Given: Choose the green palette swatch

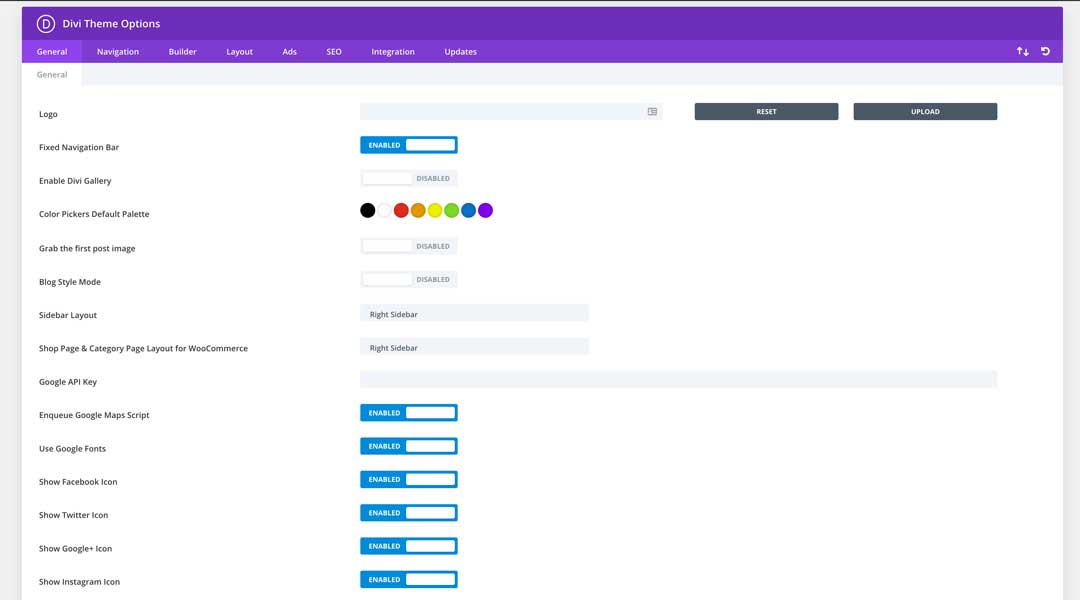Looking at the screenshot, I should [451, 210].
